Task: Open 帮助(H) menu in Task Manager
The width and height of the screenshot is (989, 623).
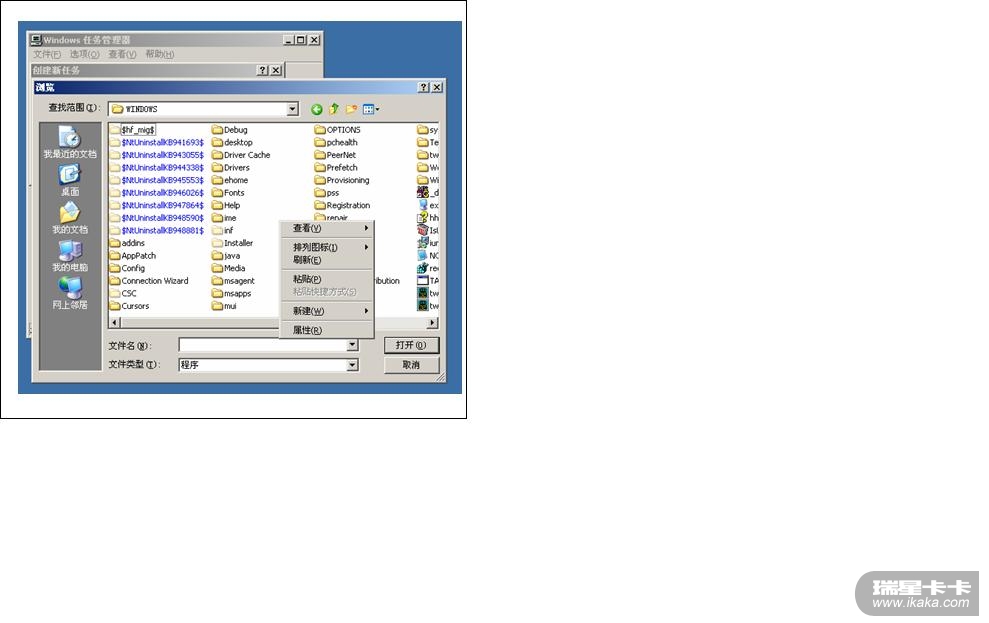Action: pos(160,54)
